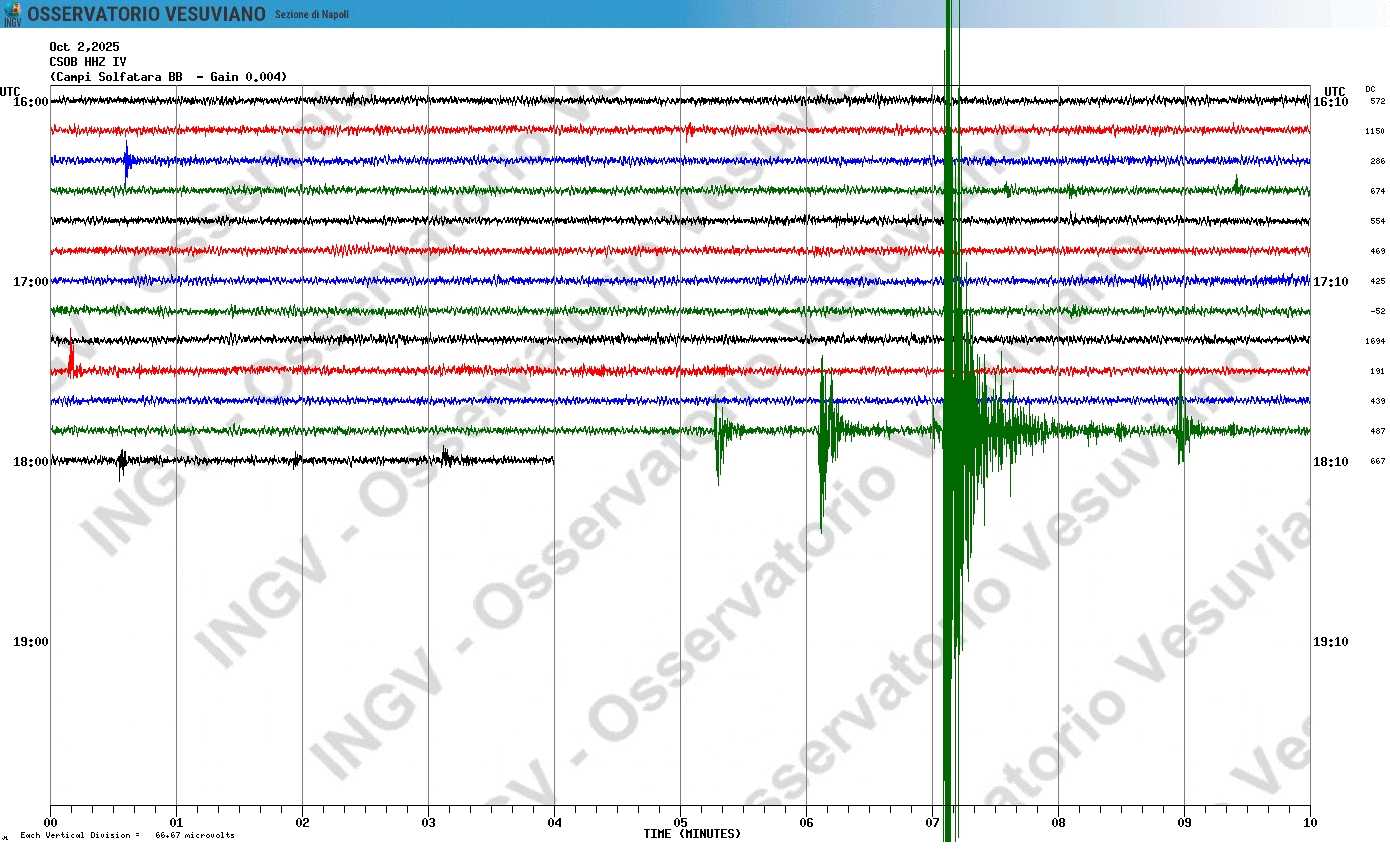Viewport: 1390px width, 849px height.
Task: Select the 18:00 UTC timestamp
Action: 32,462
